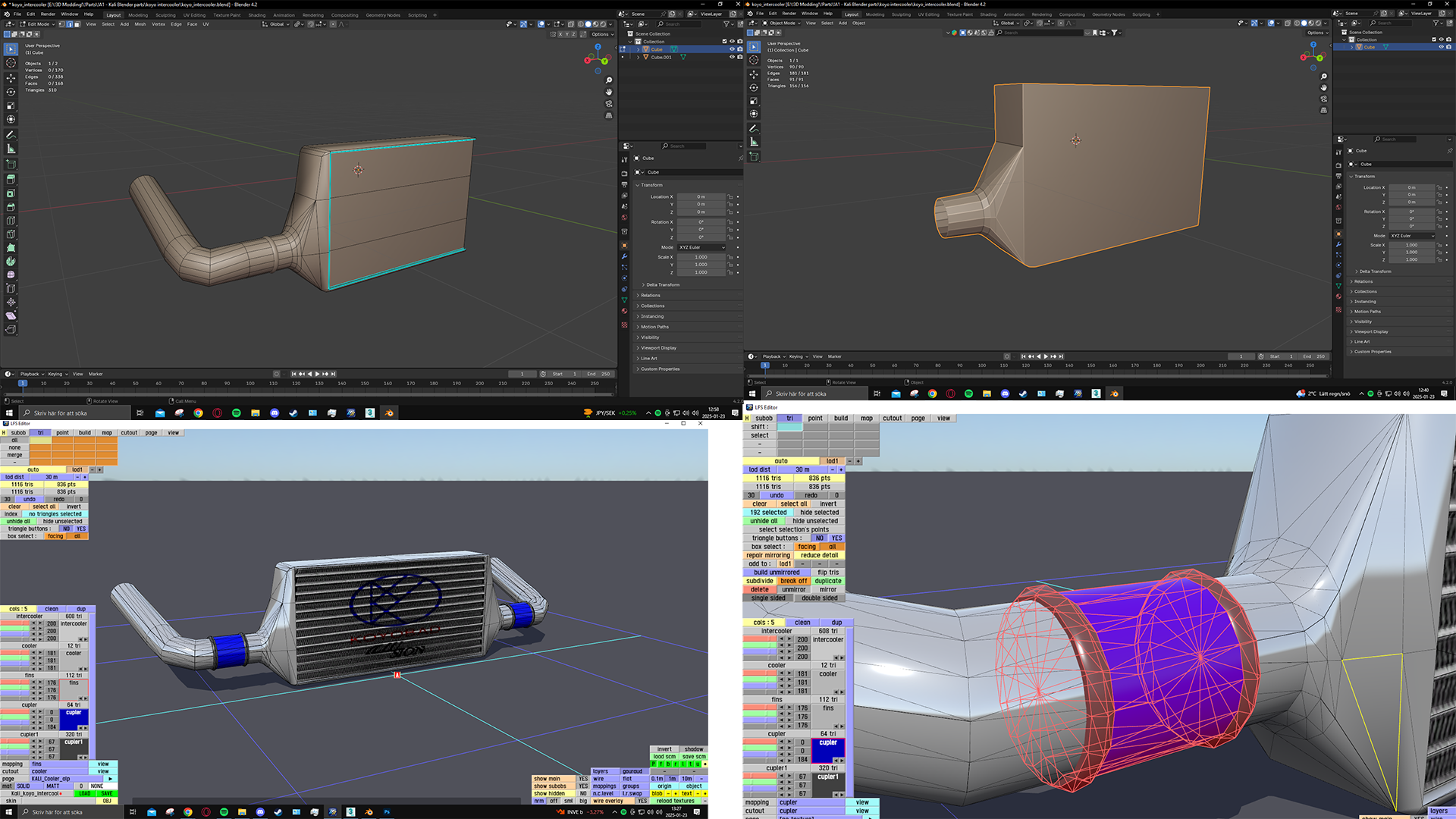Screen dimensions: 1456x819
Task: Open the Edit Mode dropdown
Action: click(x=38, y=24)
